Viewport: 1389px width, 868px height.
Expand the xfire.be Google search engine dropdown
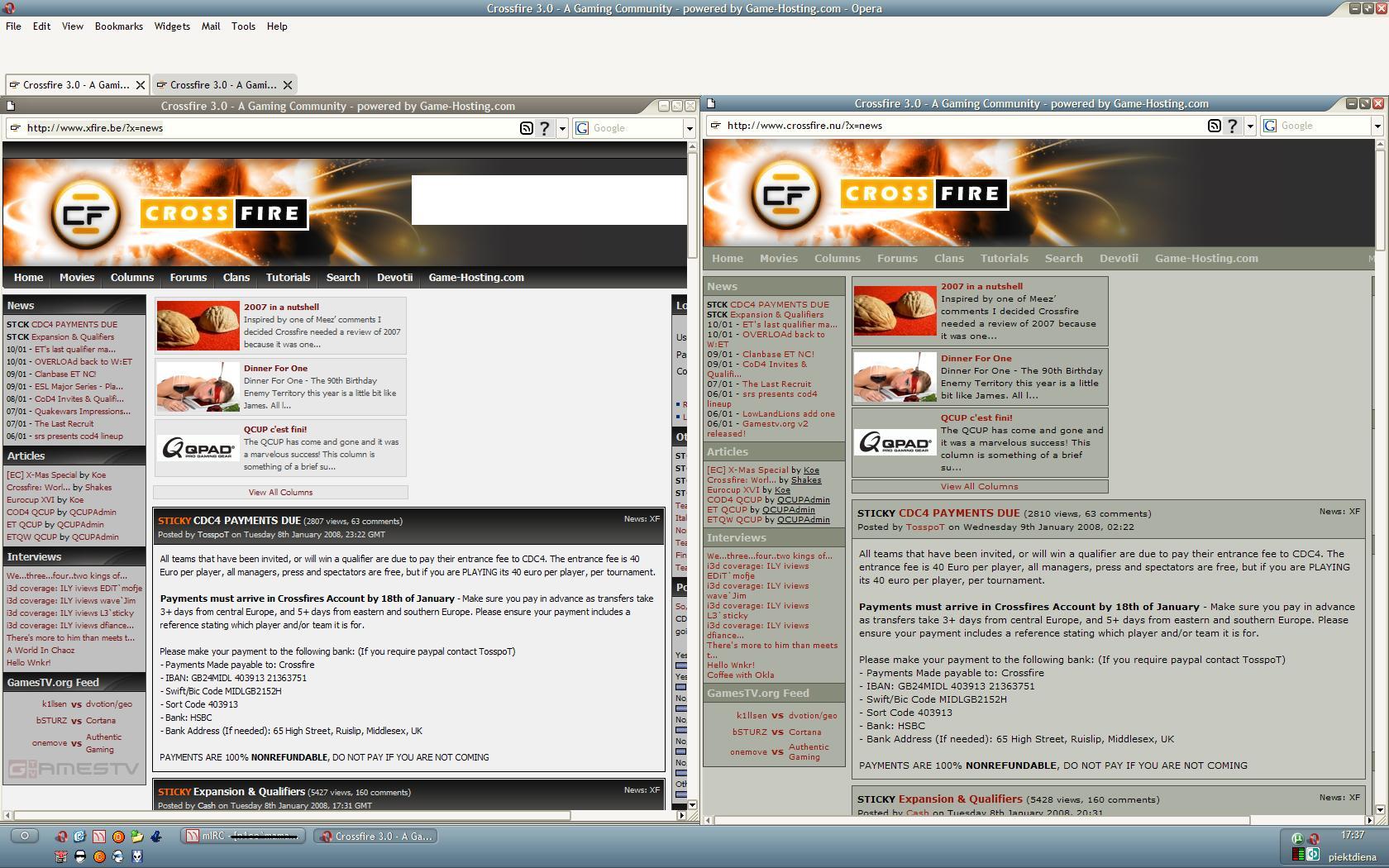tap(689, 128)
